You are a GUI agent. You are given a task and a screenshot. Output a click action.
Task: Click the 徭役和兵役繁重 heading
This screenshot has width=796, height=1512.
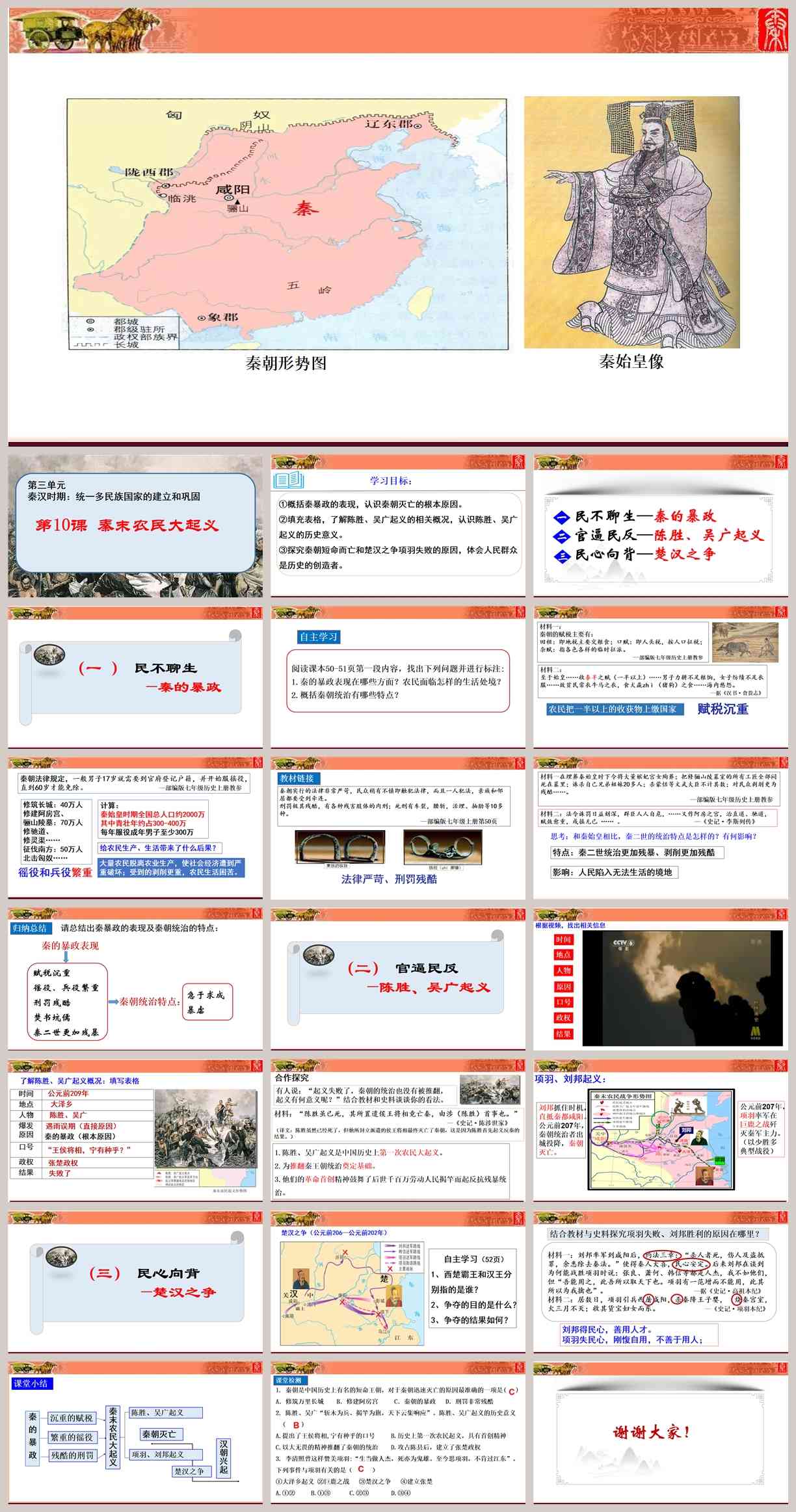tap(55, 872)
